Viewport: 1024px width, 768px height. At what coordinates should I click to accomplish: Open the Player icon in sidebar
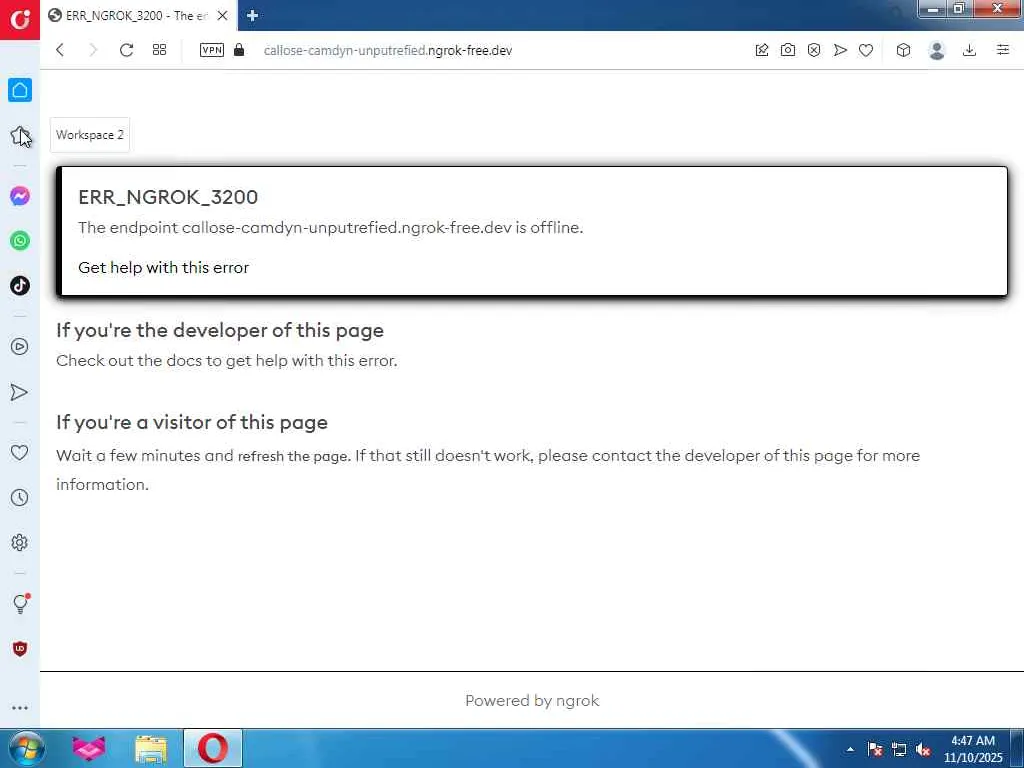(x=20, y=346)
